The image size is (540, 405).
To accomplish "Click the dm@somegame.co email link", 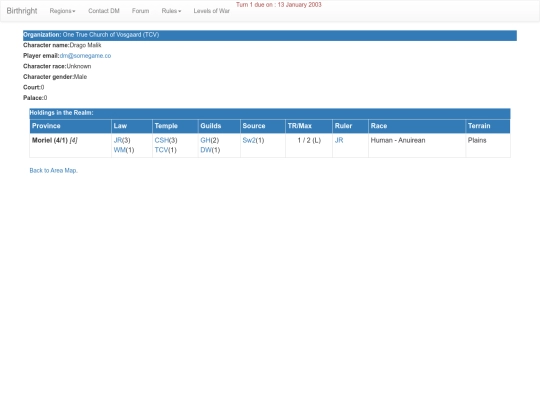I will pos(85,55).
